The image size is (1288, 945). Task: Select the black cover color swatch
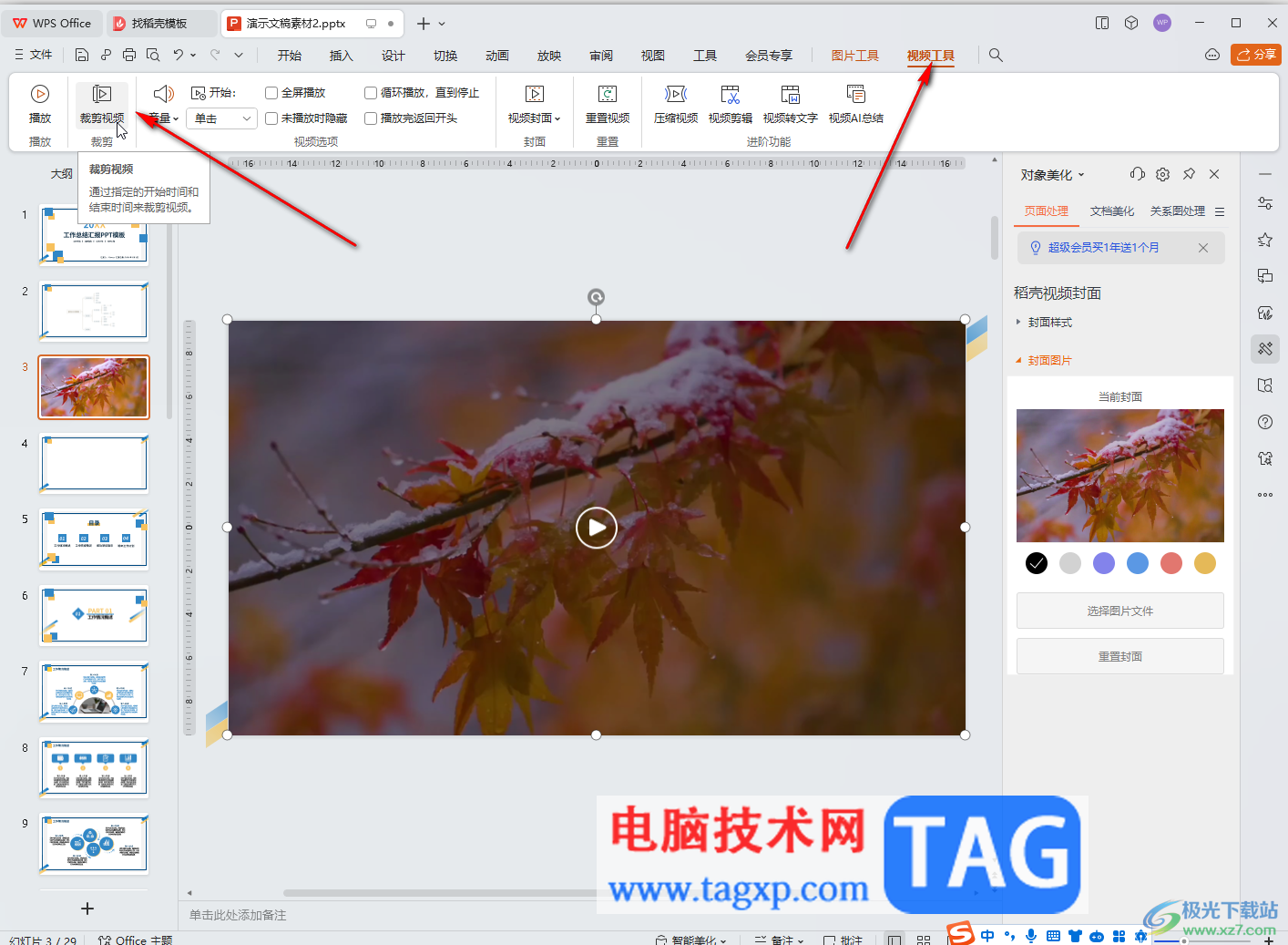(x=1037, y=563)
